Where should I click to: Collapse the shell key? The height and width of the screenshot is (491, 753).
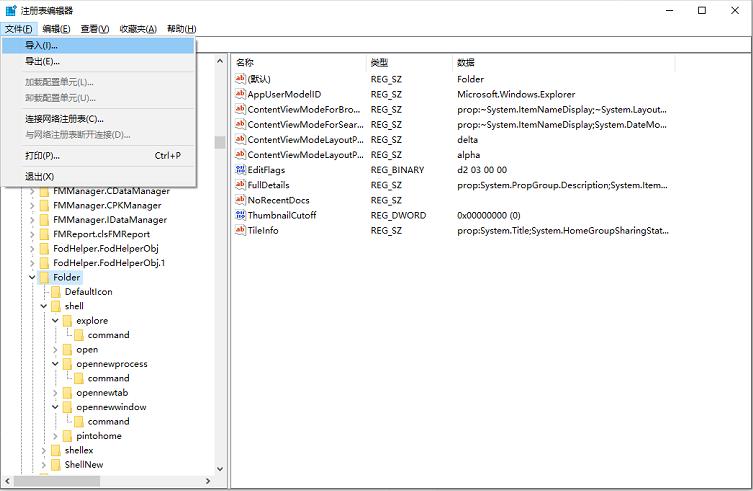43,306
